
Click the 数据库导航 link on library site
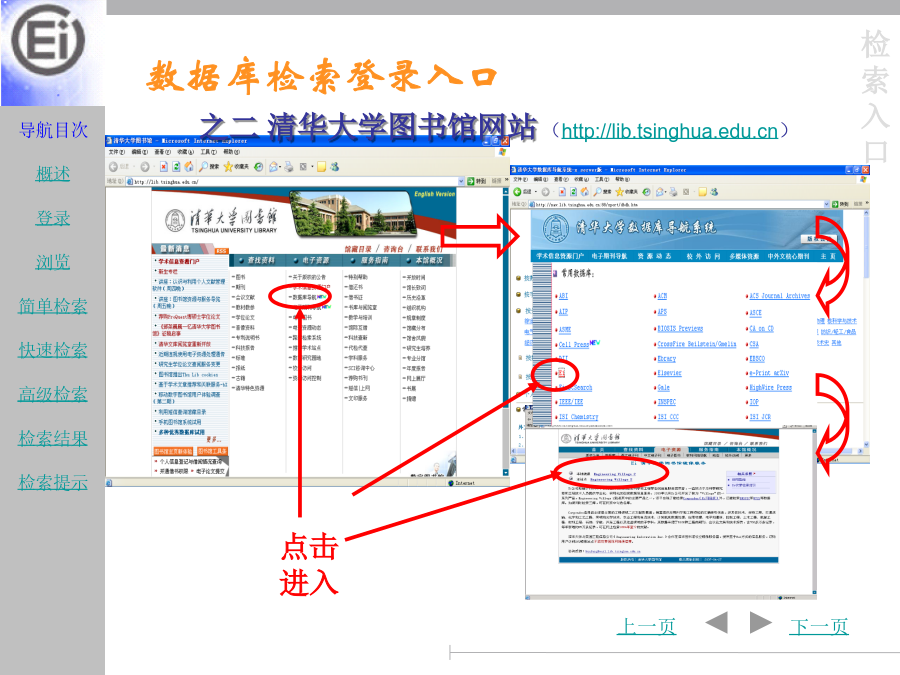click(x=304, y=297)
